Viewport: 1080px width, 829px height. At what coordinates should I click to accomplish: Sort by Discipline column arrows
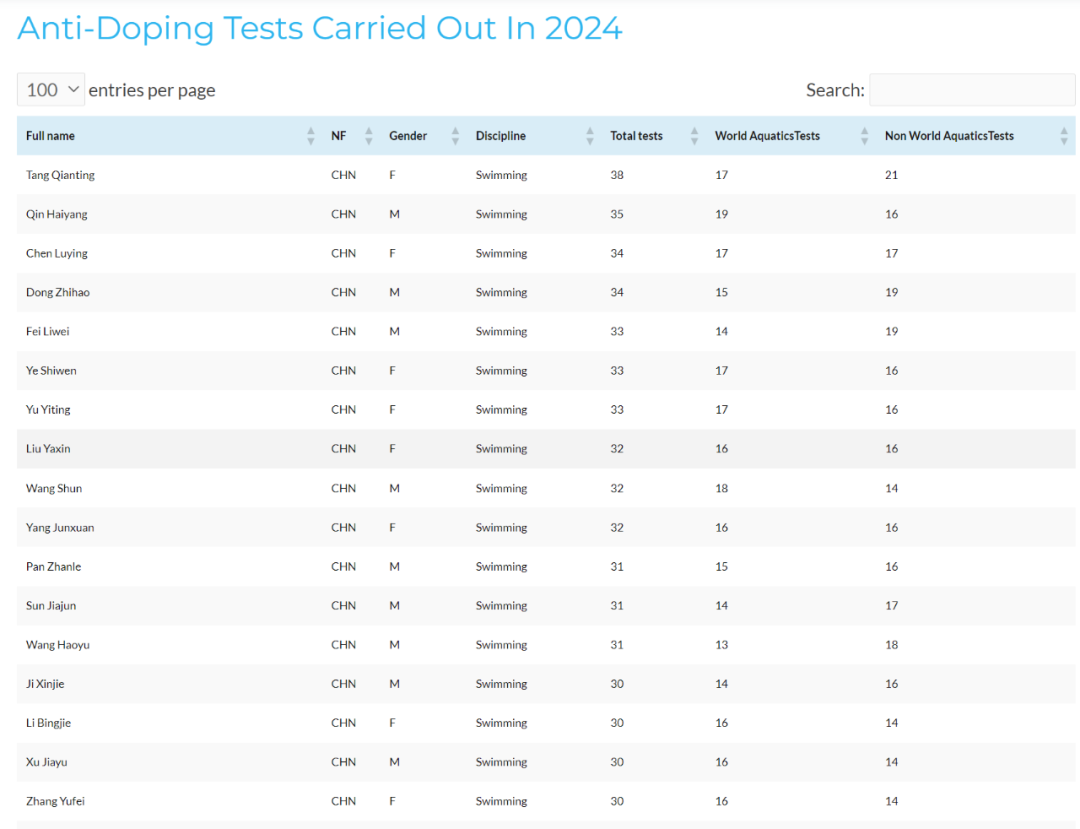[590, 136]
